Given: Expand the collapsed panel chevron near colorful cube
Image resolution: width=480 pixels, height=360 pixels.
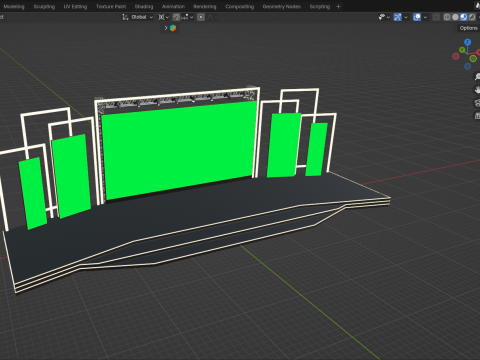Looking at the screenshot, I should [x=166, y=28].
